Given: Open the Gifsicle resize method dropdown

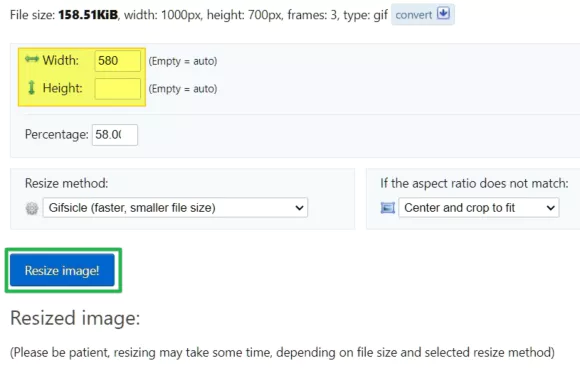Looking at the screenshot, I should click(175, 208).
